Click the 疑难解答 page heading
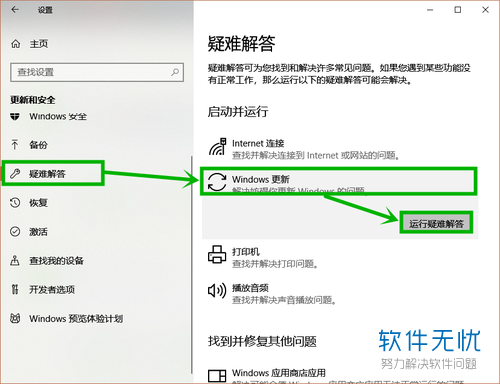The height and width of the screenshot is (384, 500). pyautogui.click(x=241, y=44)
